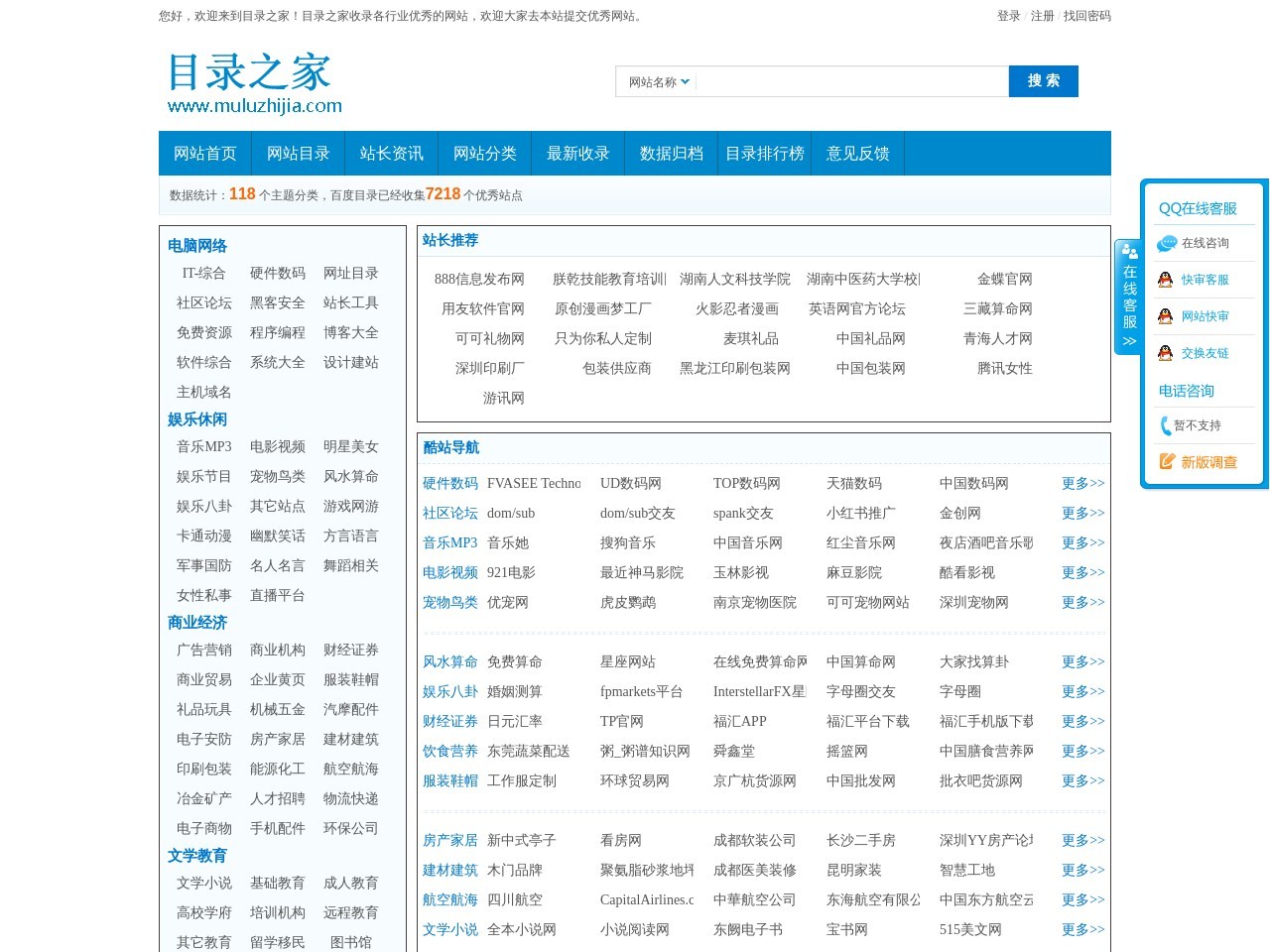Collapse the customer service panel via >> arrow
This screenshot has width=1270, height=952.
pos(1128,340)
